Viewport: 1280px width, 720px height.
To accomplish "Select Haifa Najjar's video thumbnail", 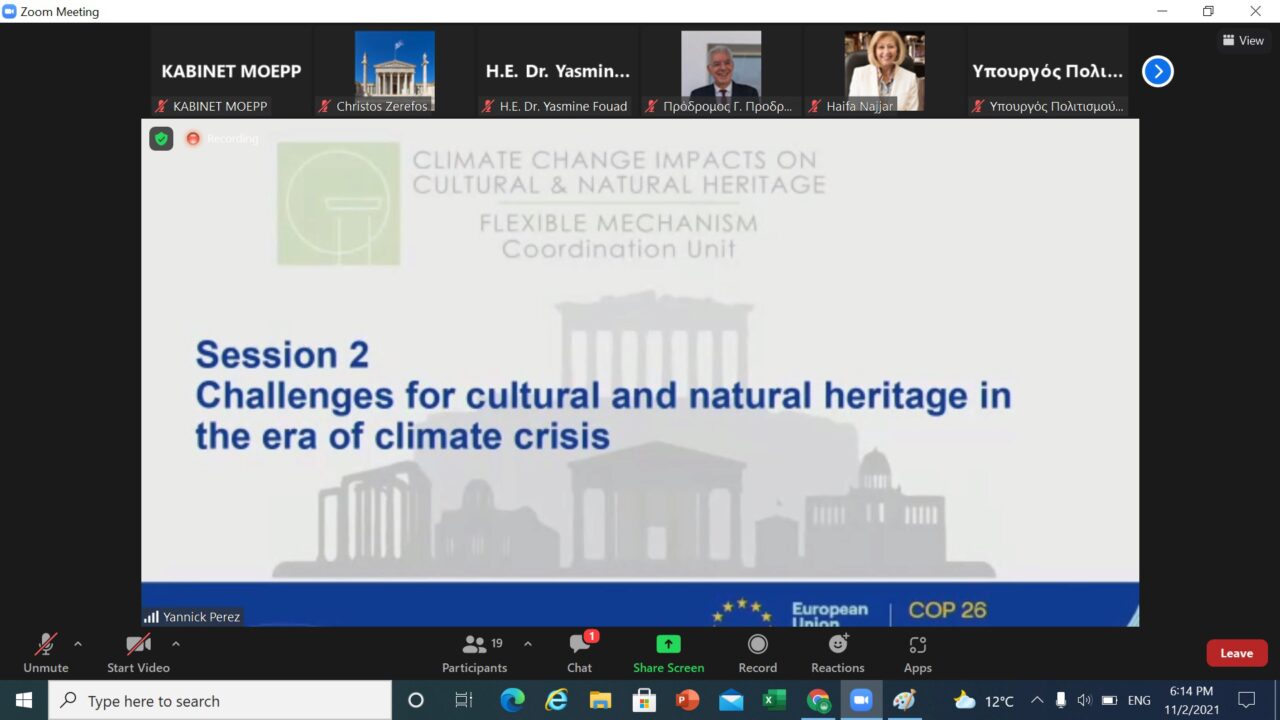I will click(884, 71).
